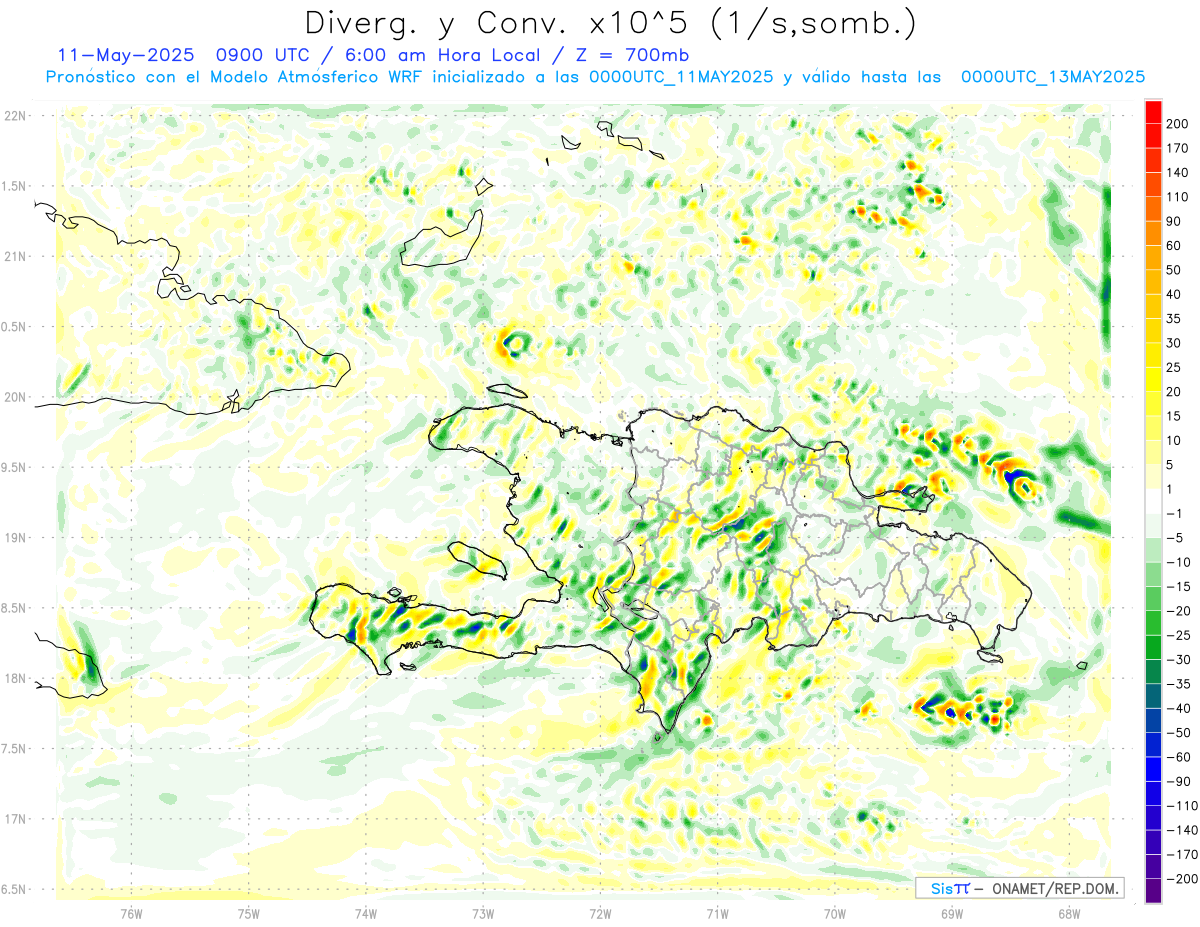
Task: Click the 73W longitude label
Action: [483, 913]
